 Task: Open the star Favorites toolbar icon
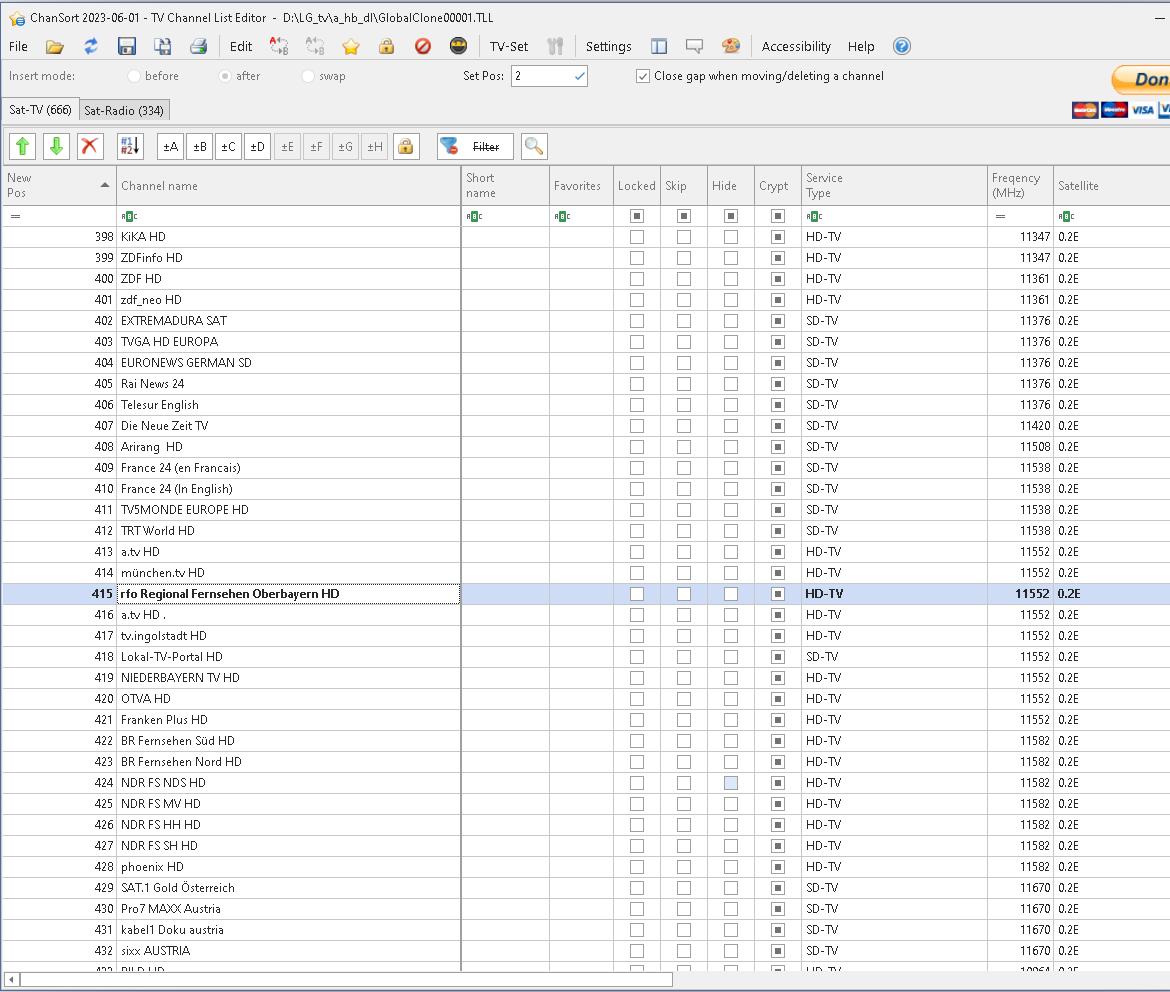point(351,46)
